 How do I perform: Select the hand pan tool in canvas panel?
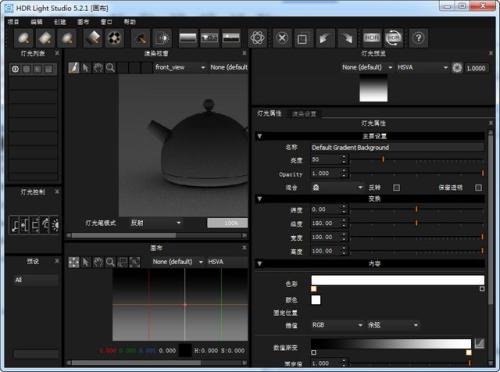(98, 262)
